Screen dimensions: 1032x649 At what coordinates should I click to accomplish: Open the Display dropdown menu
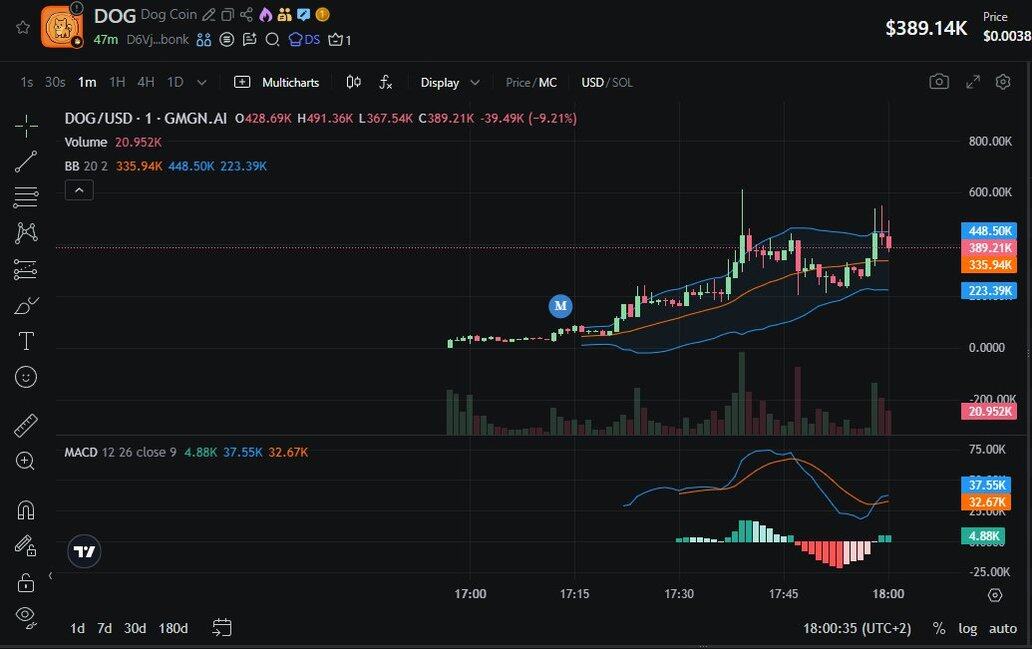coord(450,82)
